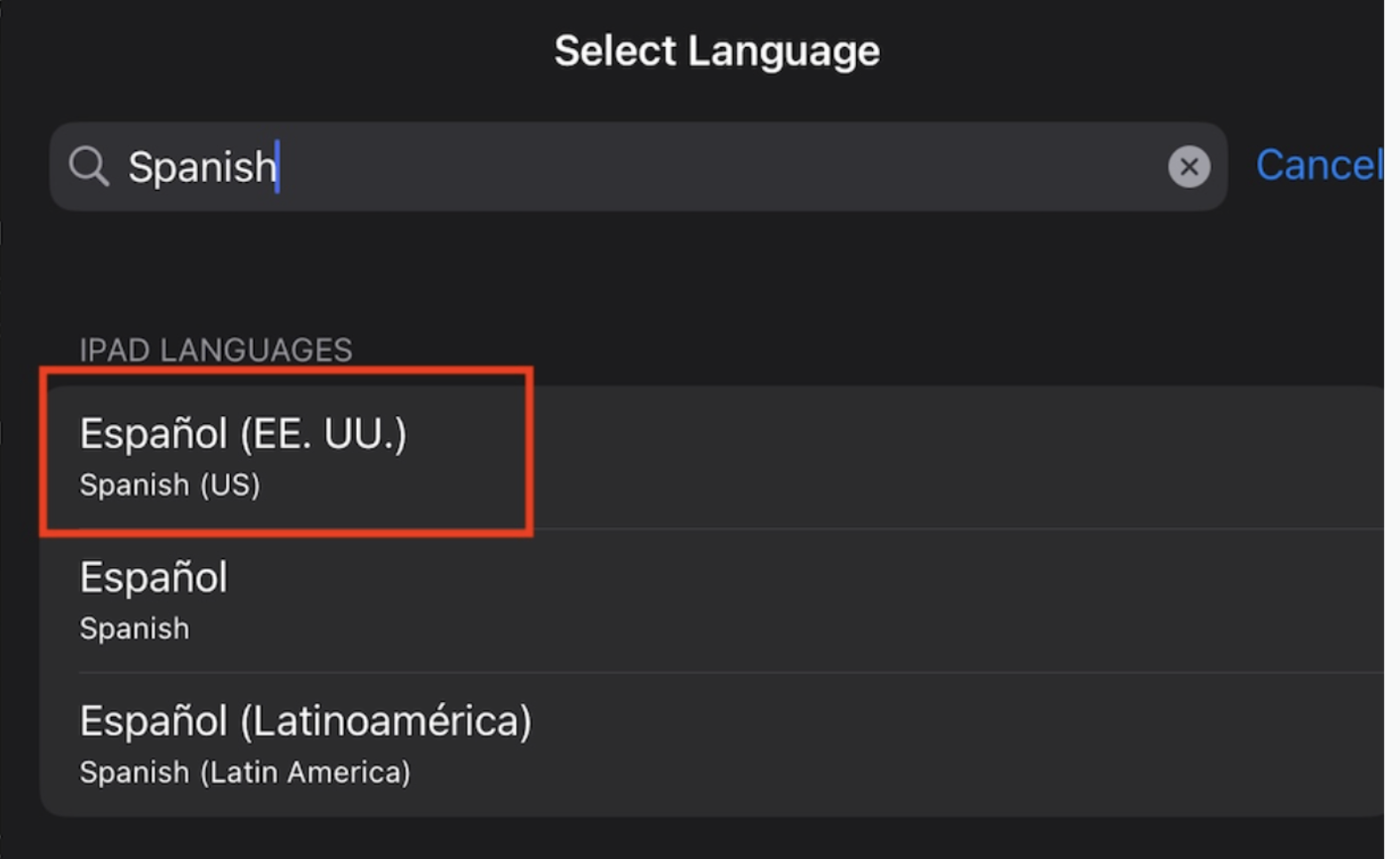Click the red highlight box border
Screen dimensions: 1400x859
[x=530, y=453]
